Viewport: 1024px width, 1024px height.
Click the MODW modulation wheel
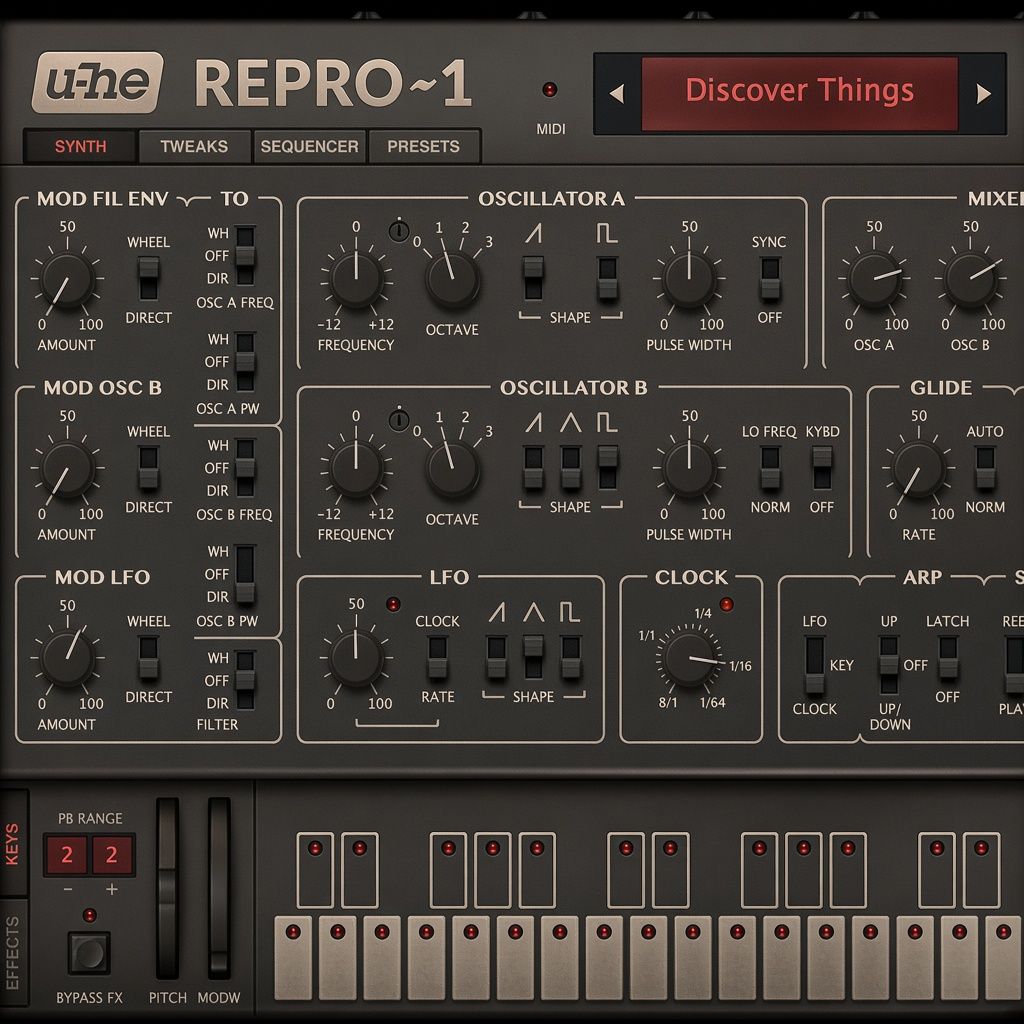click(219, 888)
